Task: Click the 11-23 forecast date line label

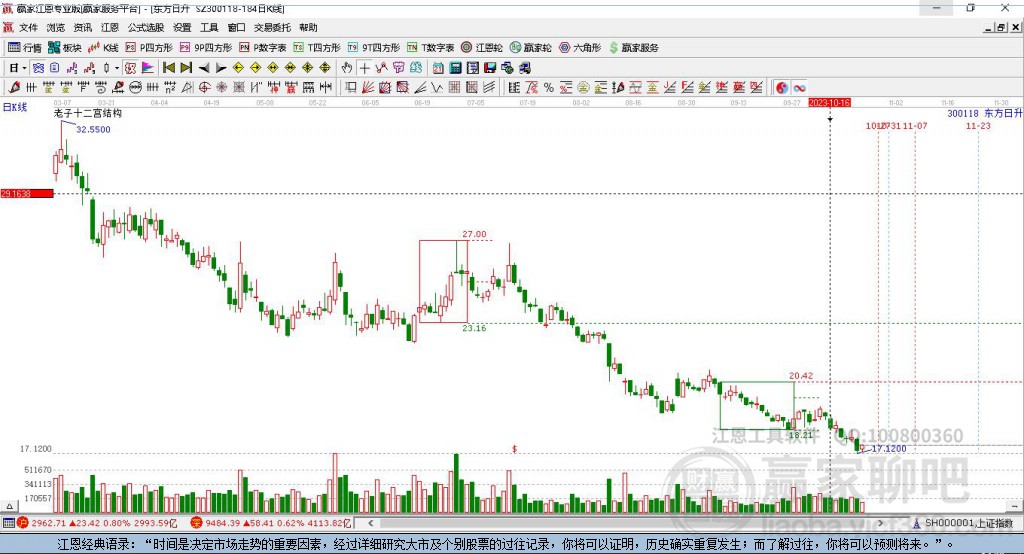Action: pyautogui.click(x=978, y=125)
